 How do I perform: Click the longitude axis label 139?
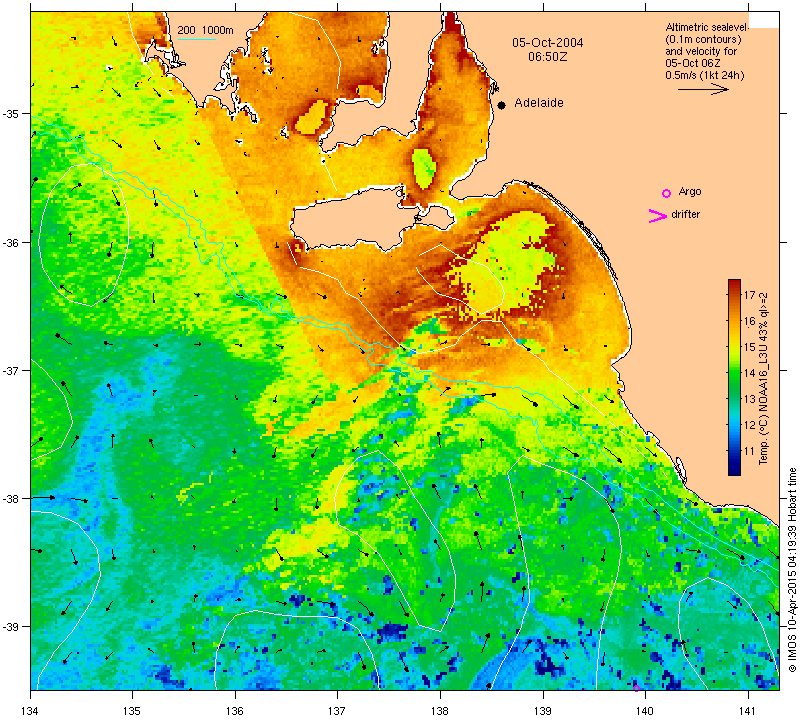tap(543, 711)
